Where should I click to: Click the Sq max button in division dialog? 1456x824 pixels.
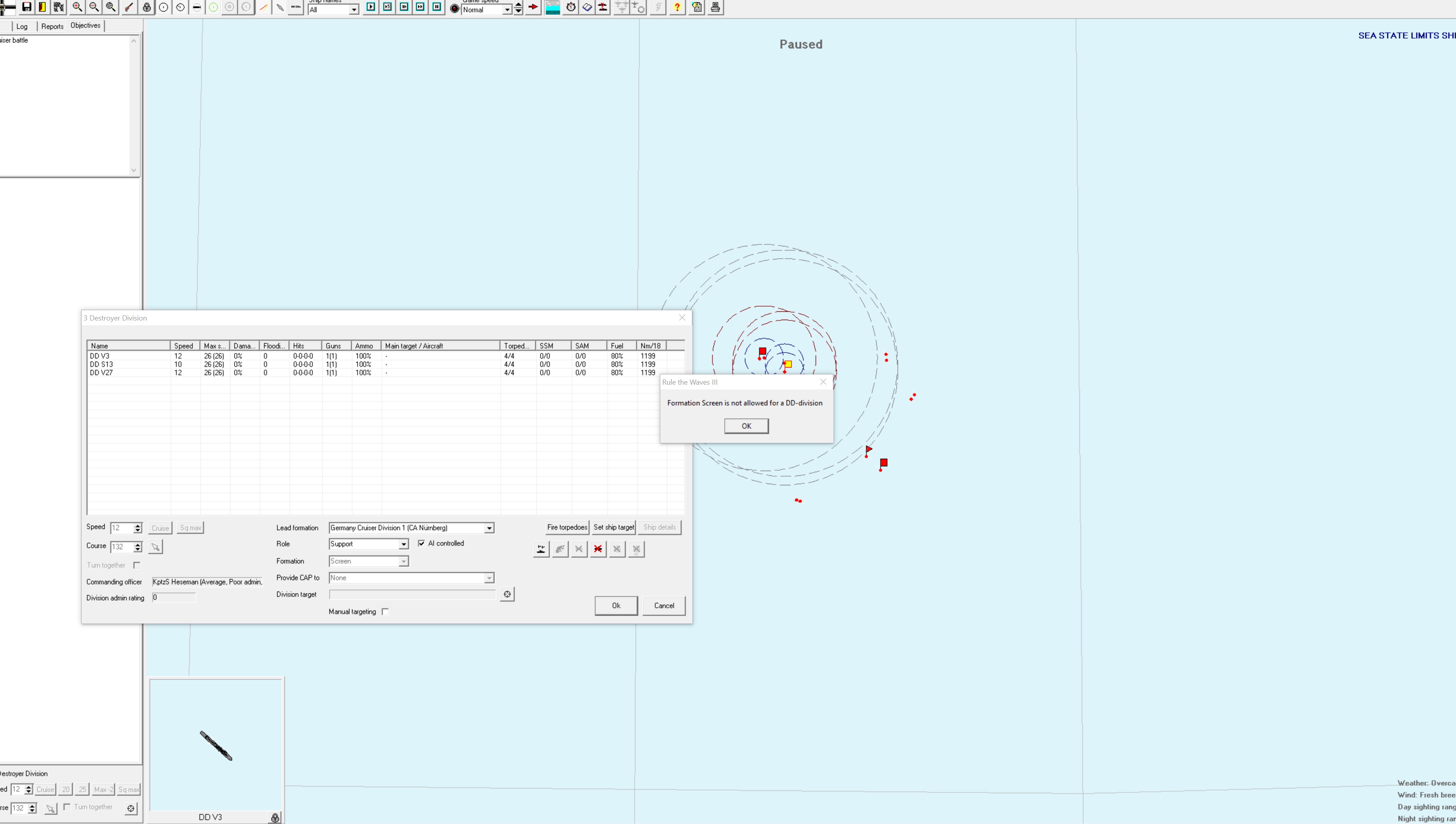pyautogui.click(x=190, y=528)
